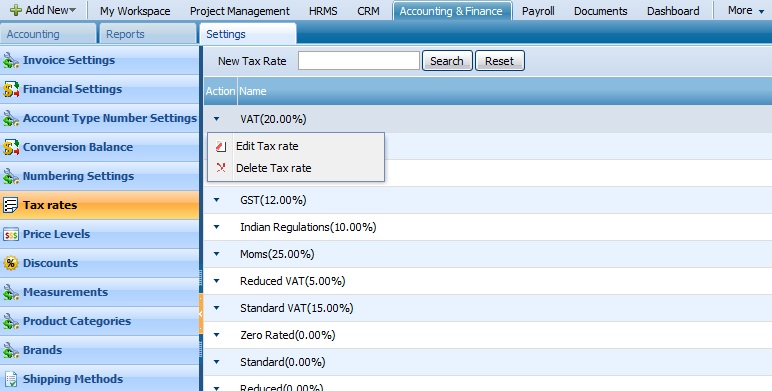Click the Name column header
The height and width of the screenshot is (391, 772).
(505, 91)
